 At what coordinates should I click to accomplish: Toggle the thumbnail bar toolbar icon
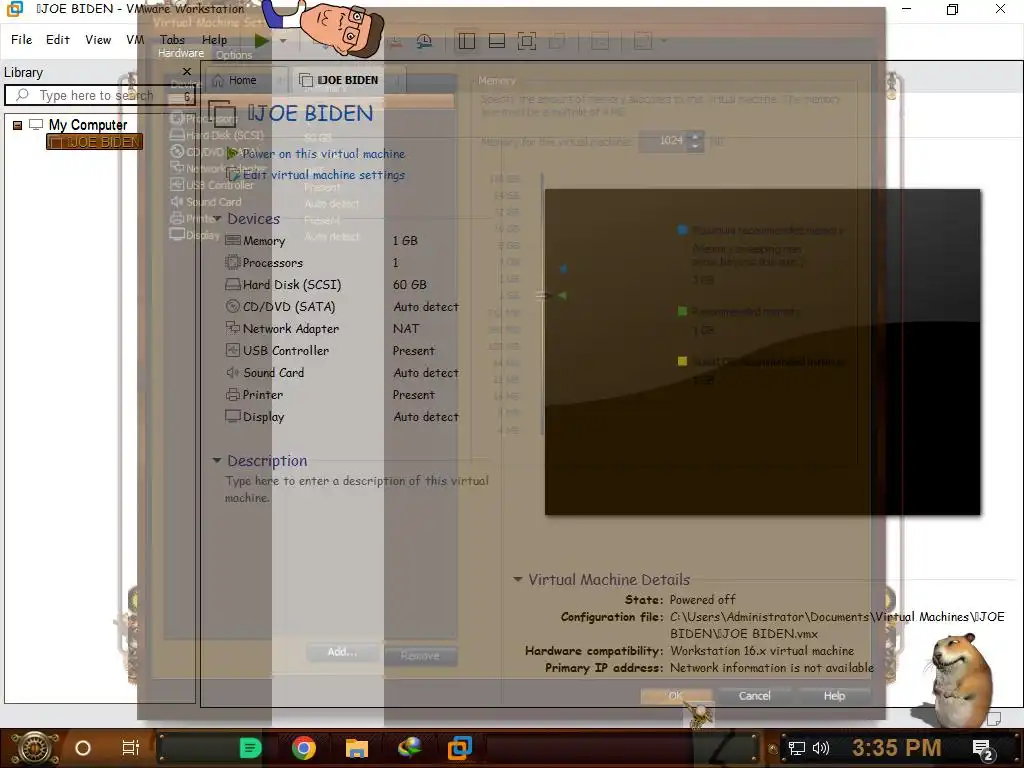coord(496,41)
